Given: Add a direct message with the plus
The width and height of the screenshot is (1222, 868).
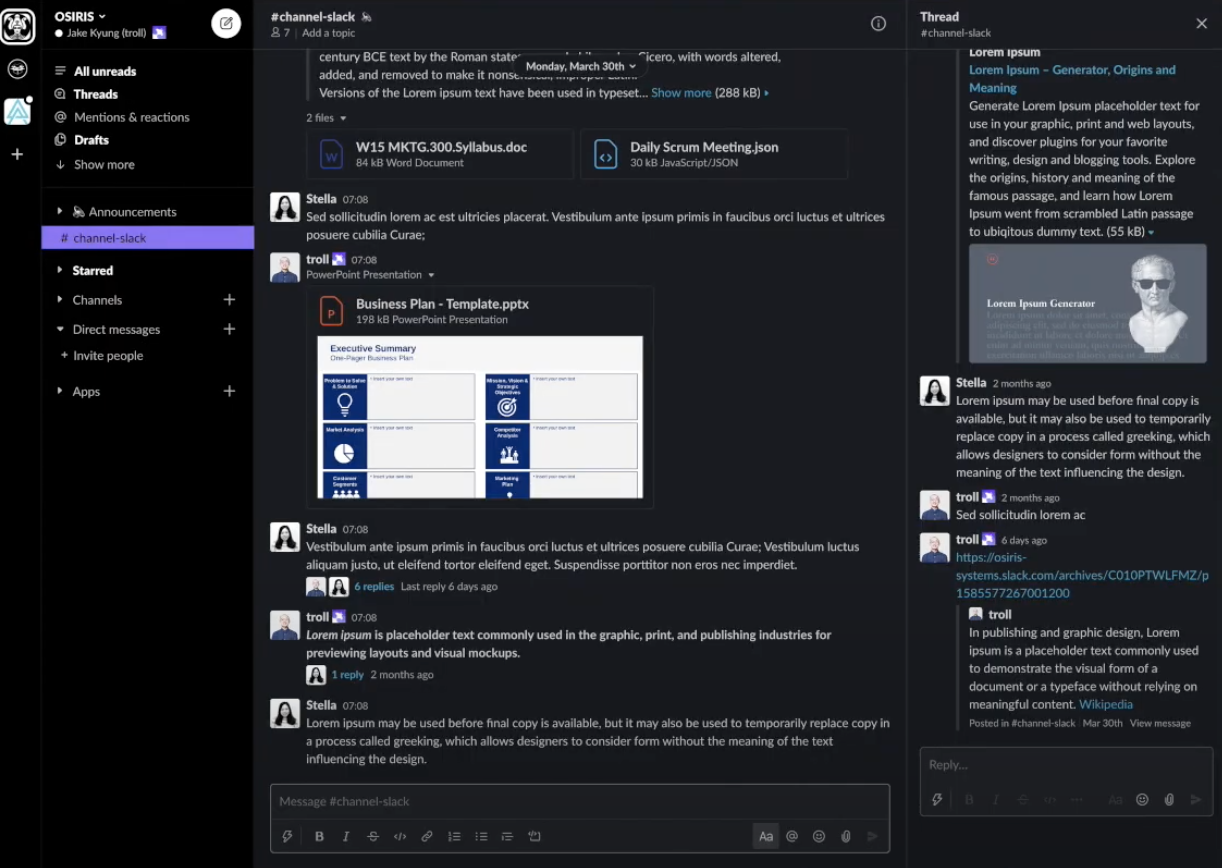Looking at the screenshot, I should pos(229,329).
